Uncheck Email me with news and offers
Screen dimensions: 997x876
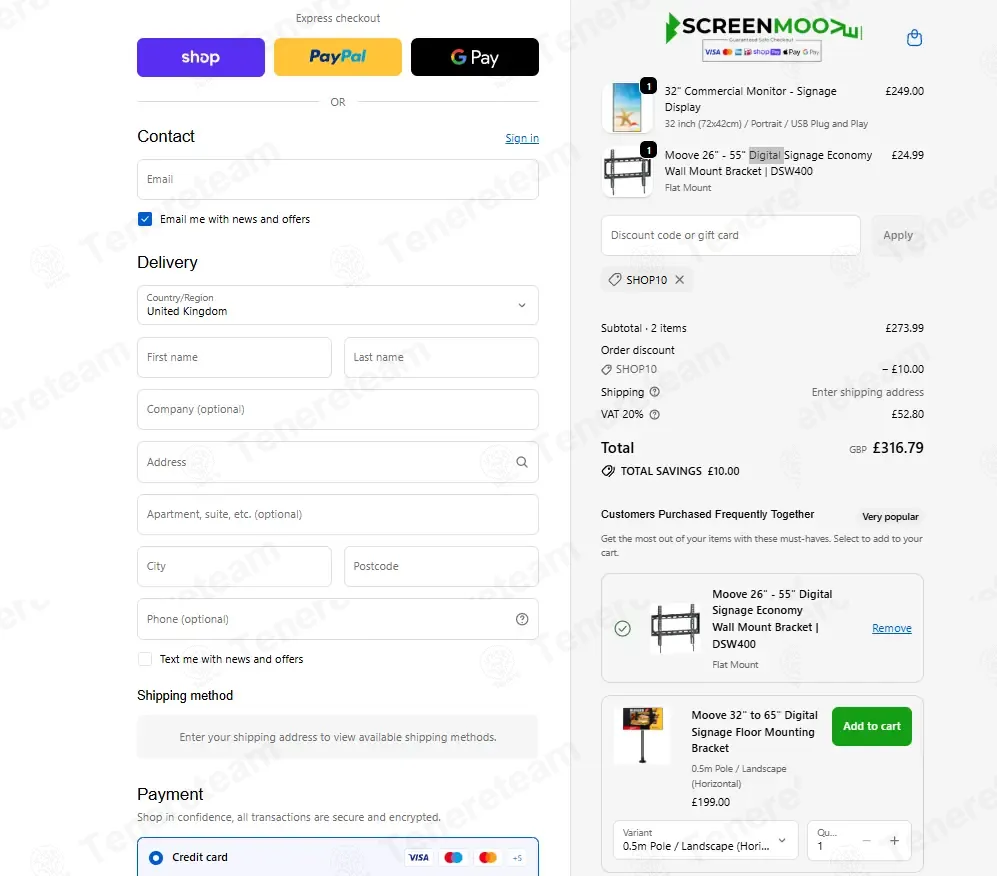(145, 219)
